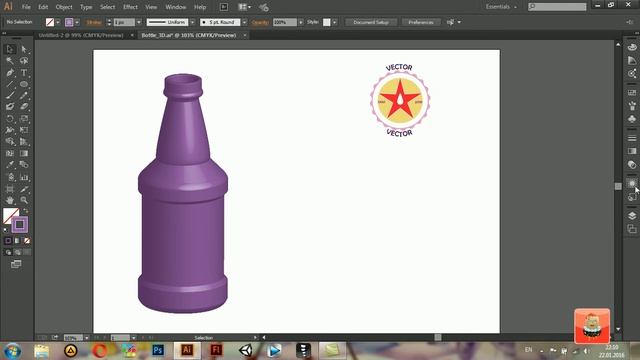Select the Eraser tool
The image size is (640, 360).
click(24, 107)
